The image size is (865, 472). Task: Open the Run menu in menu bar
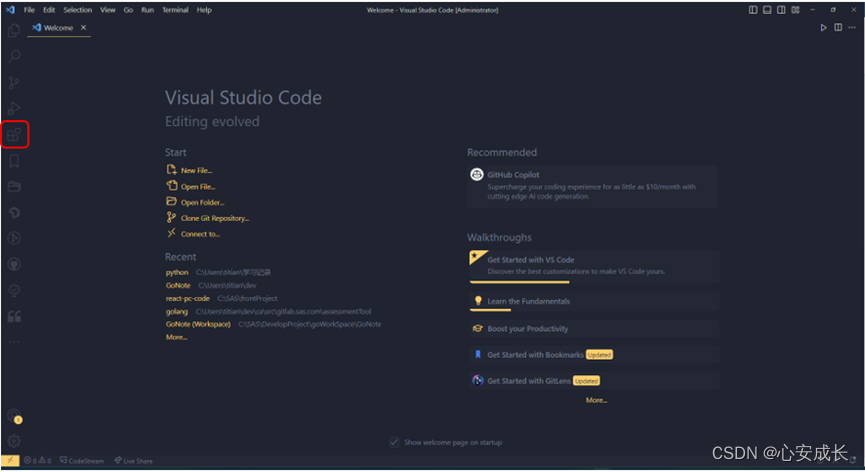(147, 10)
